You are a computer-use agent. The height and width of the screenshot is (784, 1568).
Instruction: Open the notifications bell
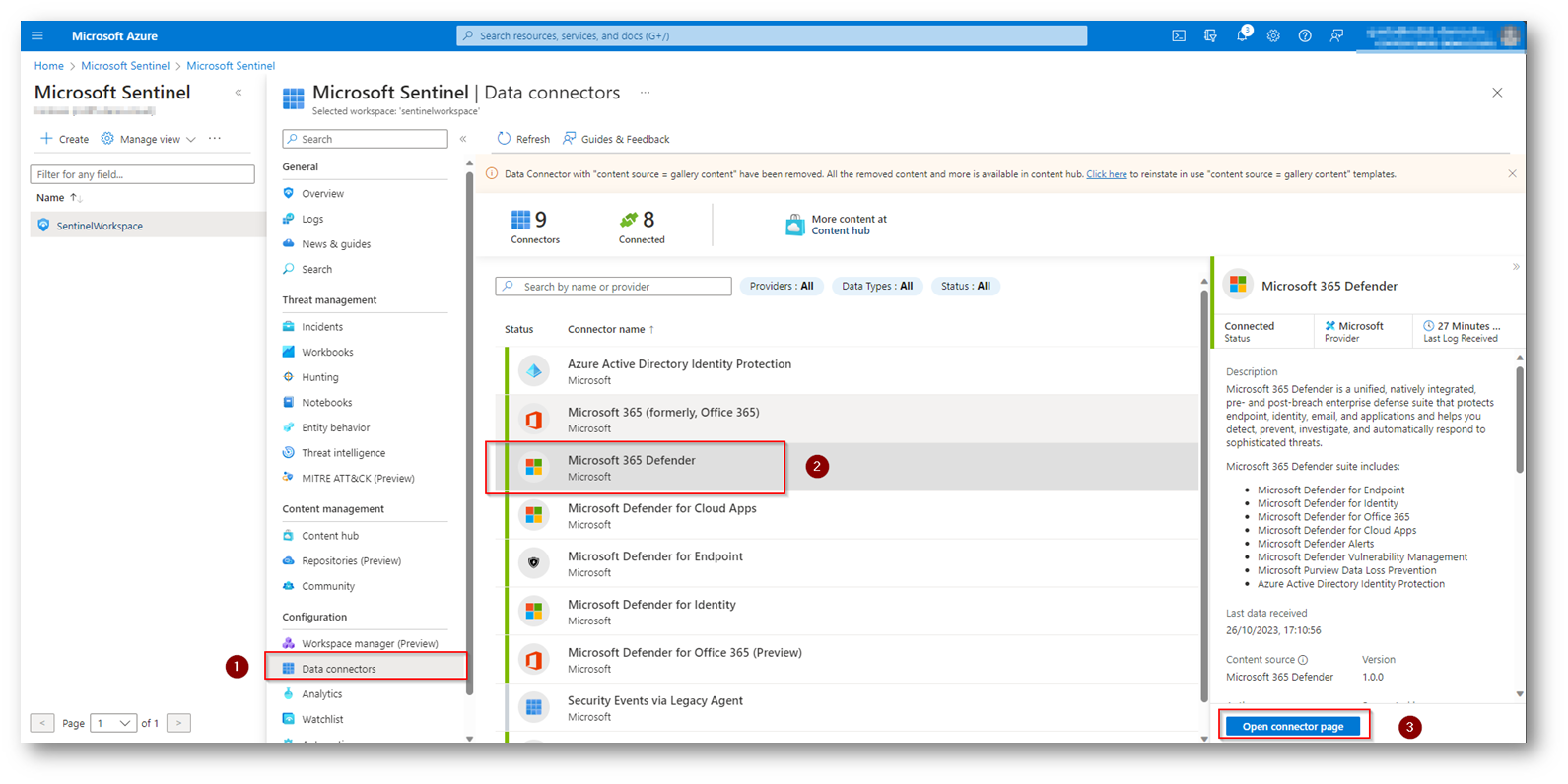coord(1242,35)
